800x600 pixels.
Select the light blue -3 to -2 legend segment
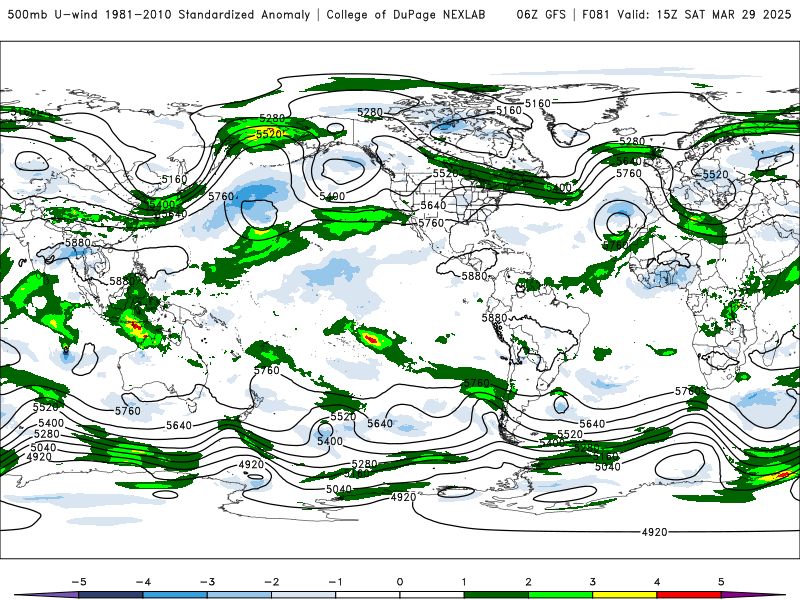239,595
